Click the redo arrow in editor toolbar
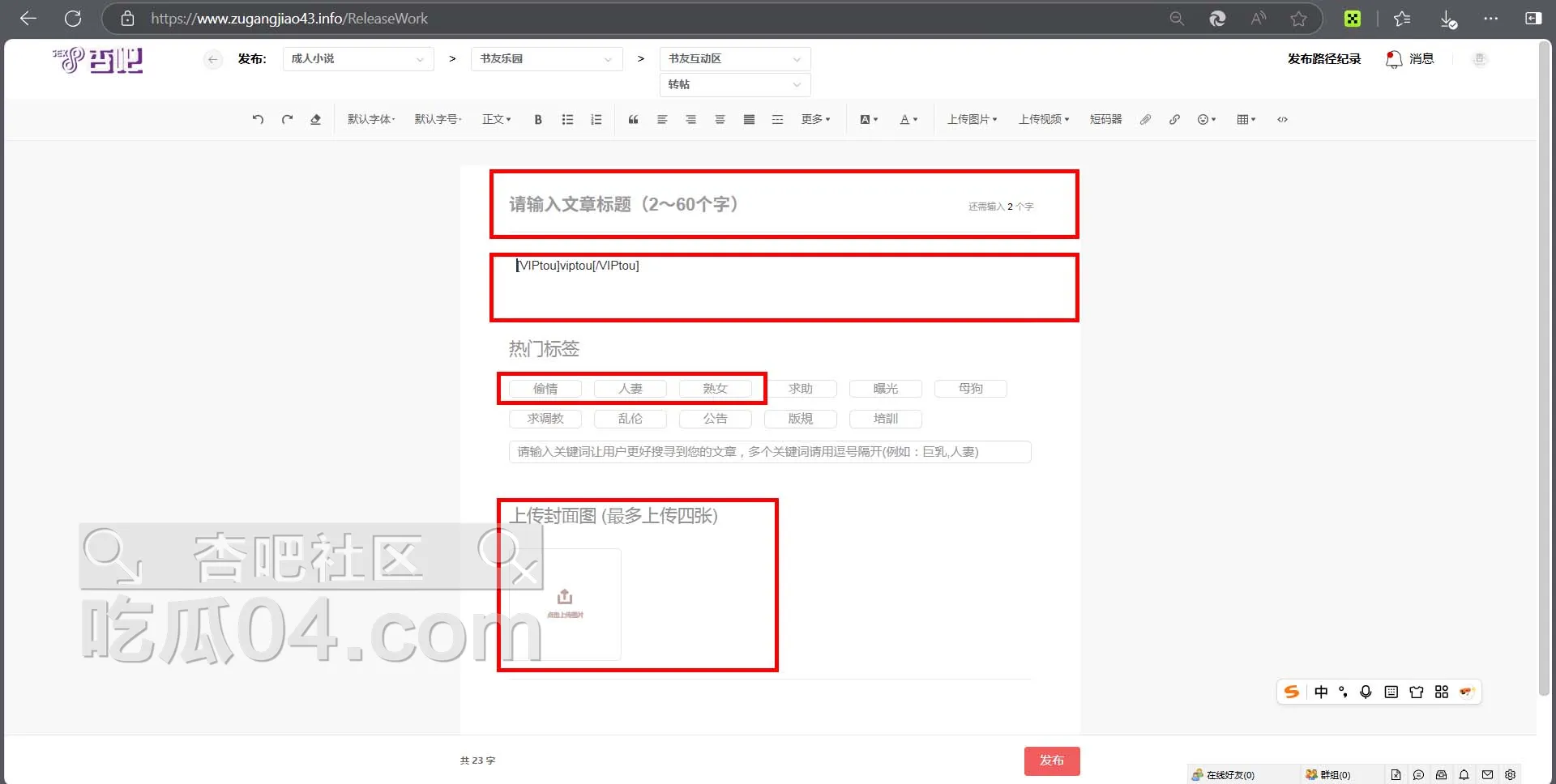This screenshot has width=1556, height=784. click(x=287, y=119)
